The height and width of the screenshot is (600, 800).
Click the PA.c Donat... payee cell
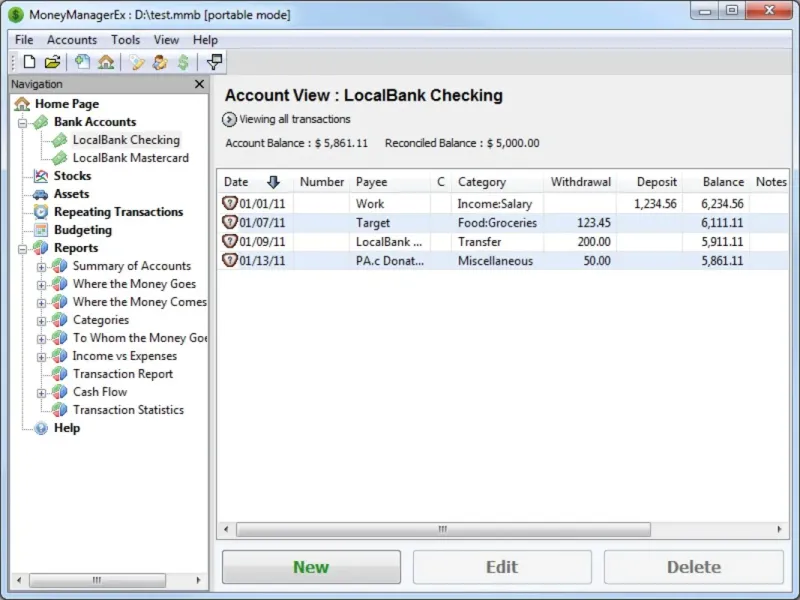click(390, 261)
